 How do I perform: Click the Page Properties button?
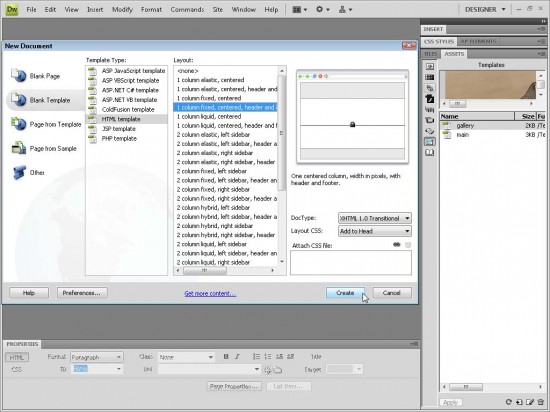(x=234, y=386)
